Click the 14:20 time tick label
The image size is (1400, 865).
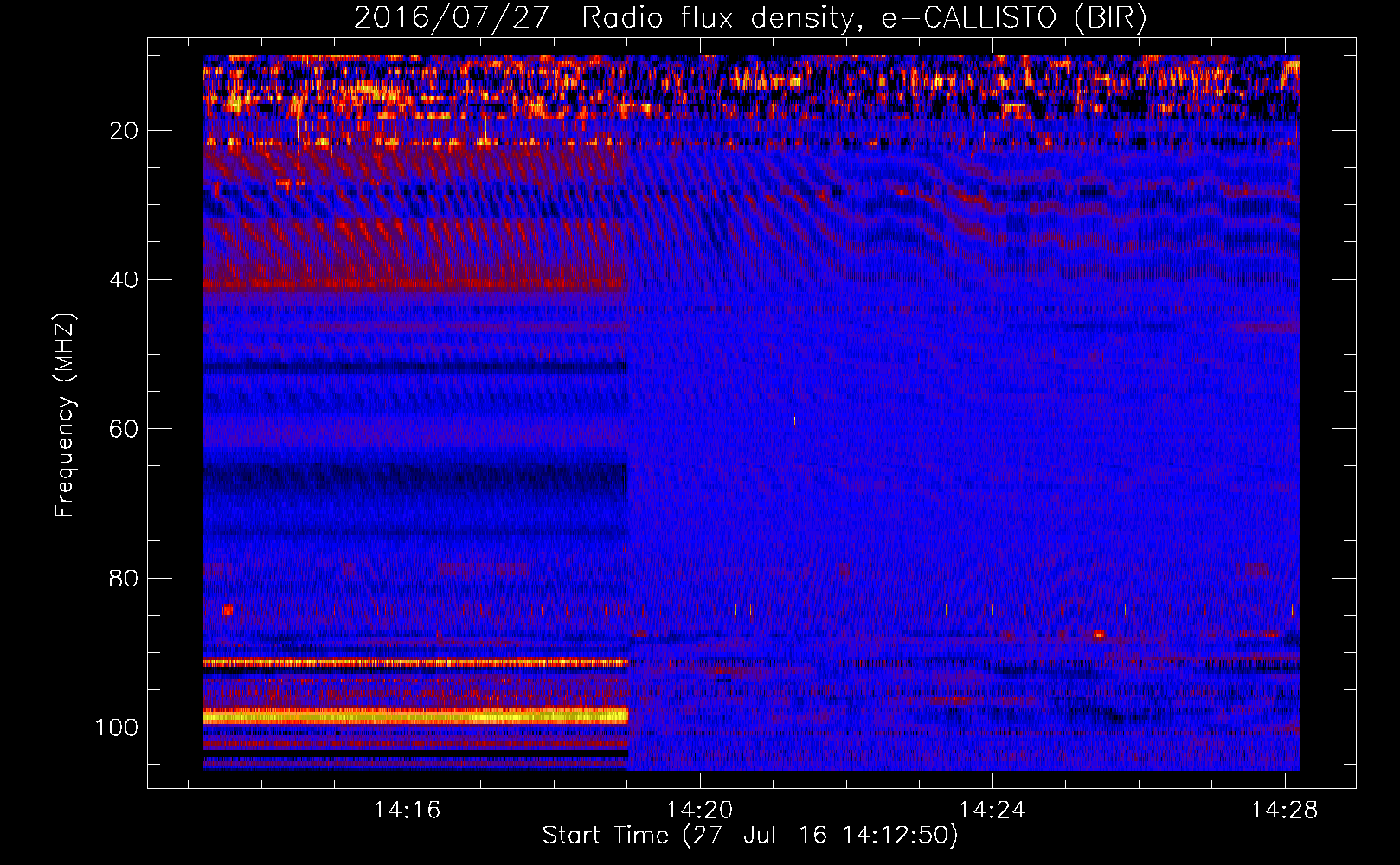pyautogui.click(x=699, y=810)
